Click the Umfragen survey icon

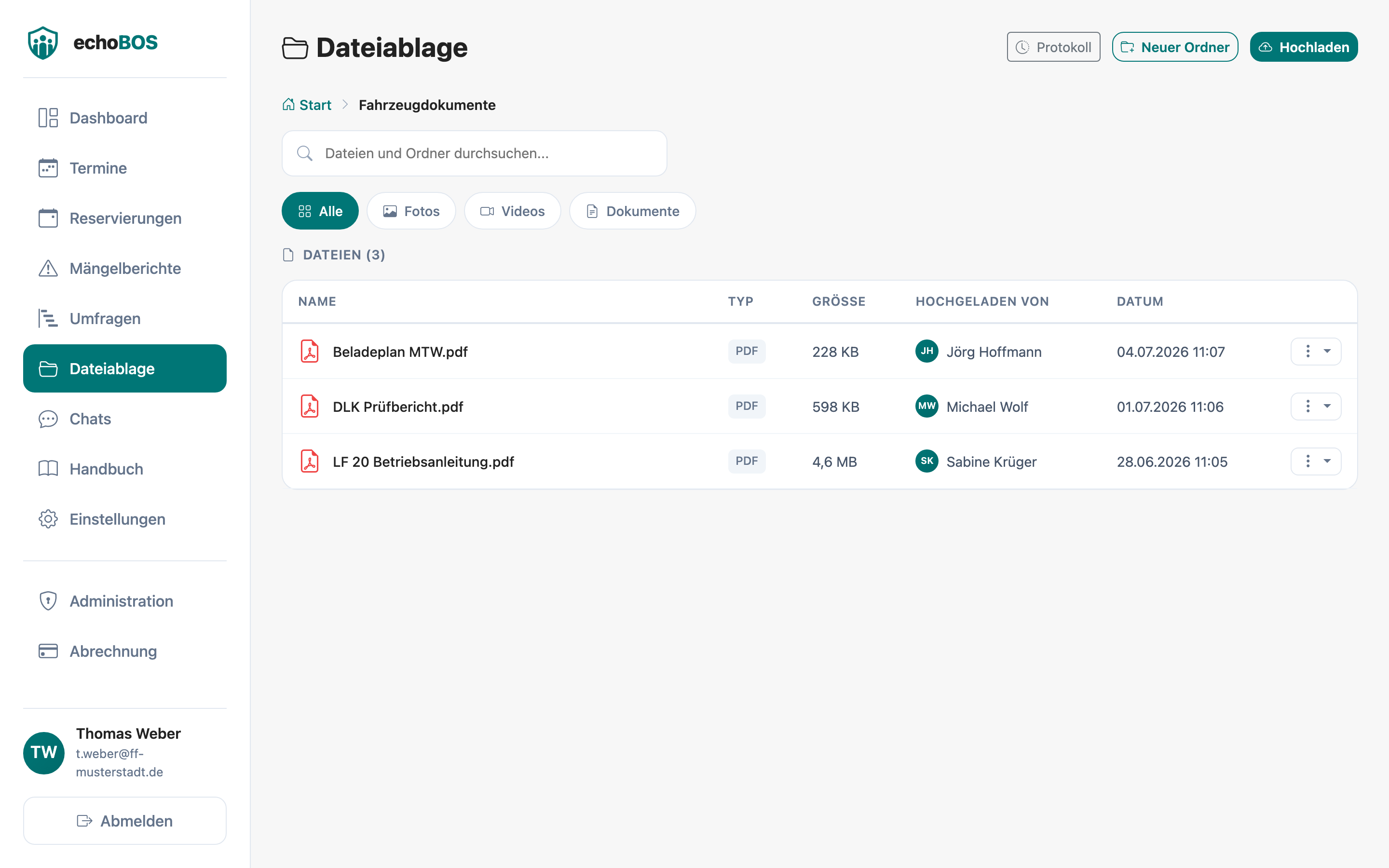coord(48,318)
